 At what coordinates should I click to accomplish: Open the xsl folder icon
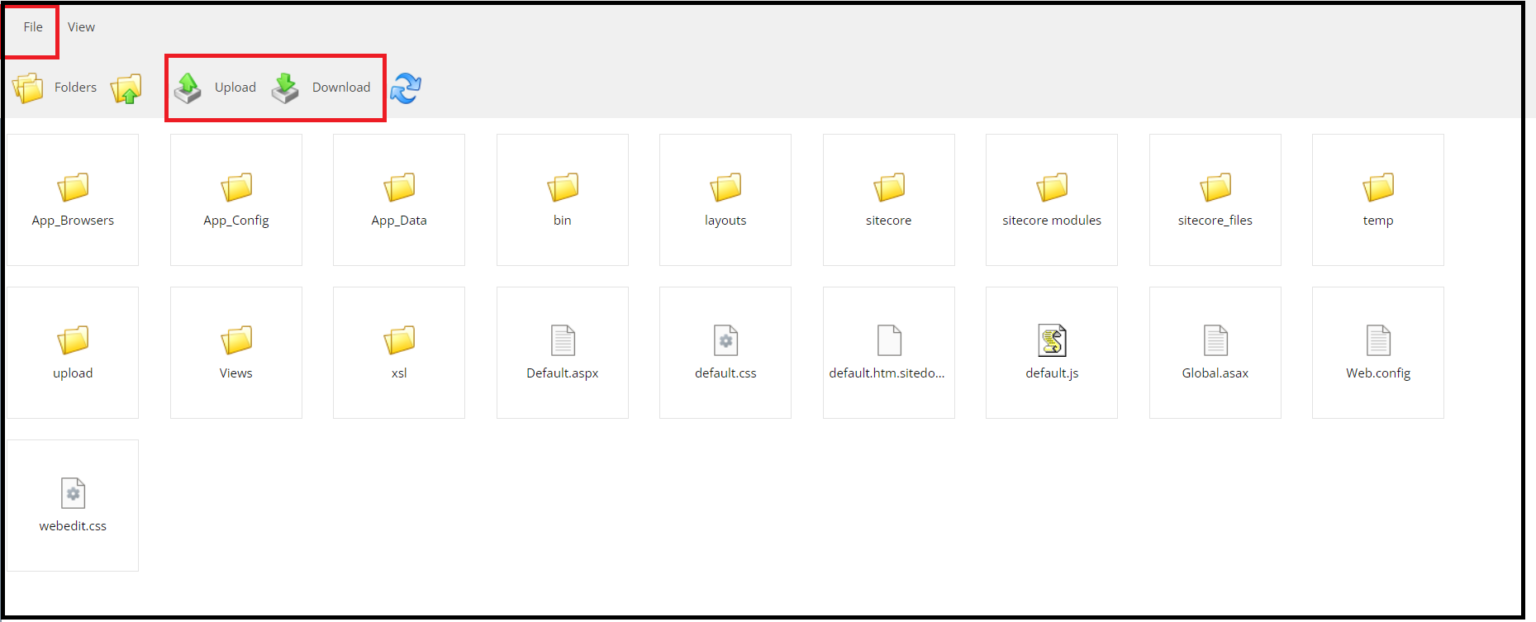pos(399,341)
